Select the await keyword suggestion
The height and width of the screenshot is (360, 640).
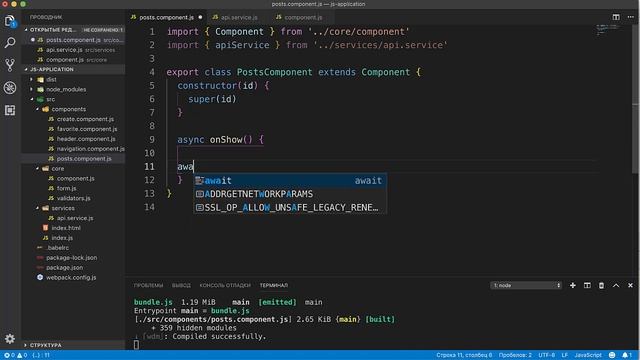pos(290,180)
